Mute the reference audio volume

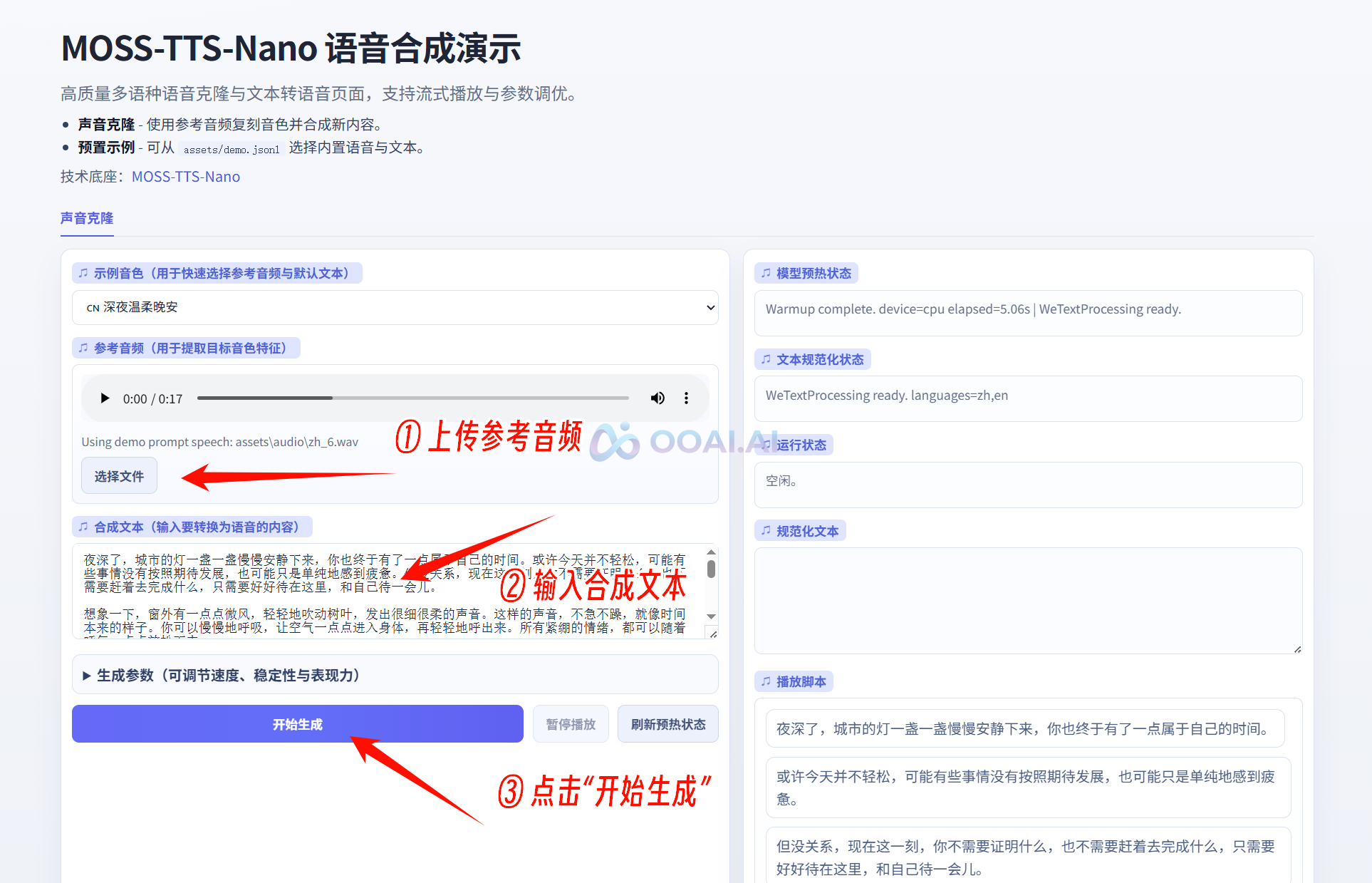pyautogui.click(x=658, y=398)
